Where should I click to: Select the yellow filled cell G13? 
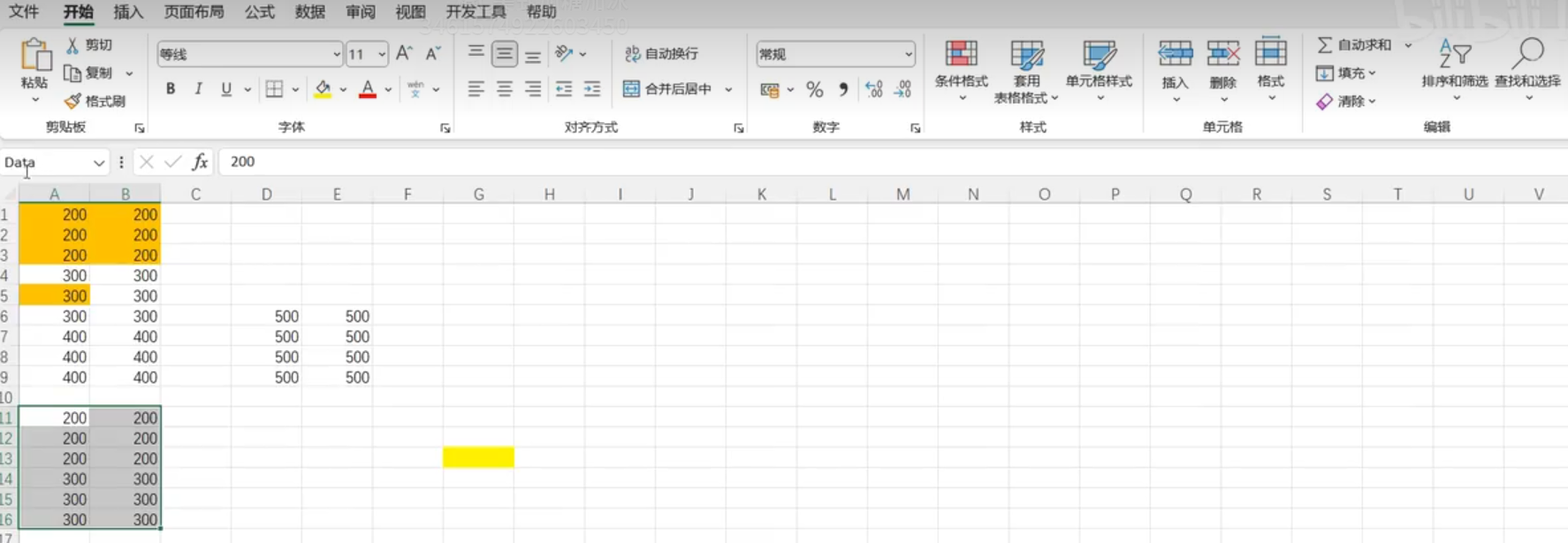pyautogui.click(x=478, y=457)
